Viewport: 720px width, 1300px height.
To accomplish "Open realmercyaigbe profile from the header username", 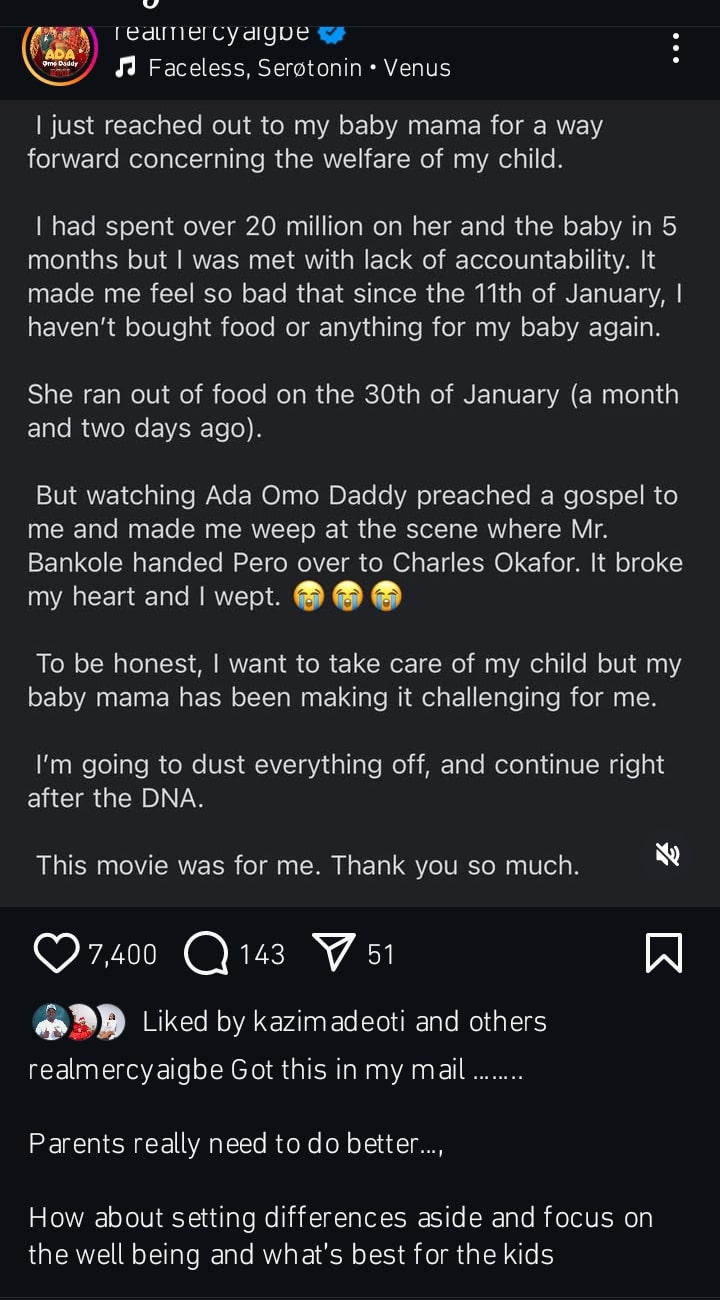I will coord(212,33).
